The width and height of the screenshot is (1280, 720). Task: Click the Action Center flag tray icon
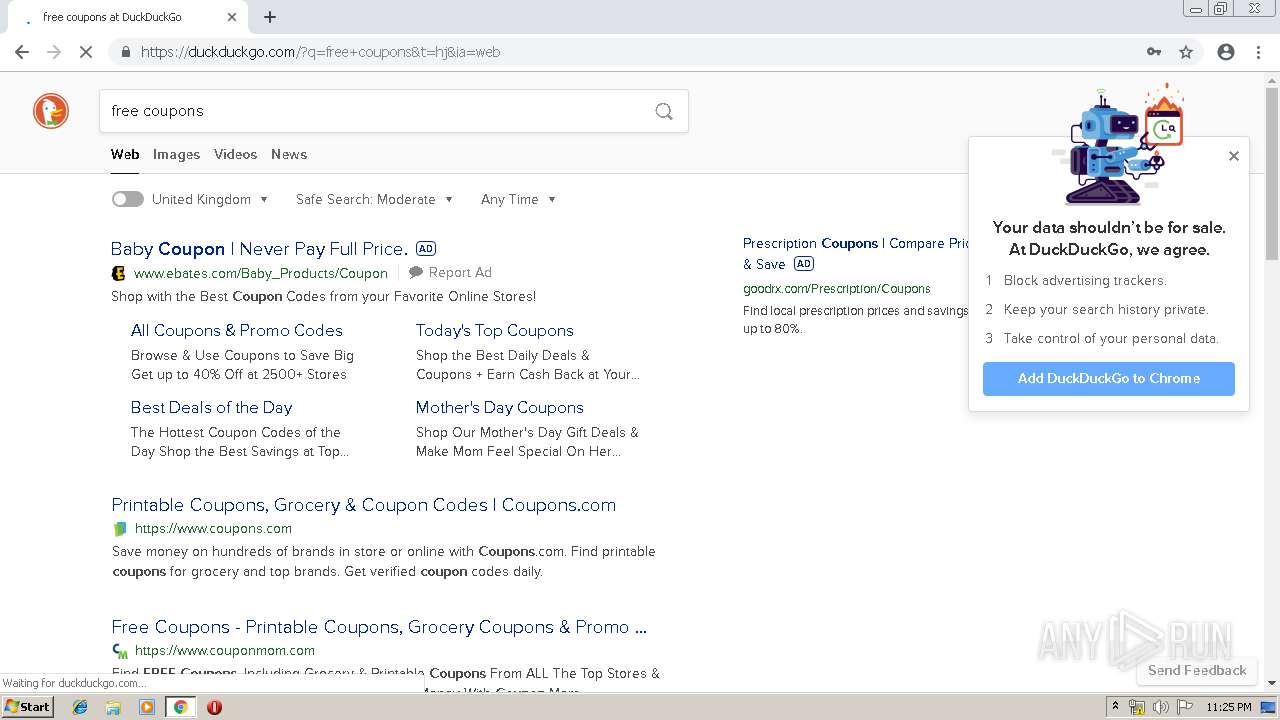coord(1183,707)
